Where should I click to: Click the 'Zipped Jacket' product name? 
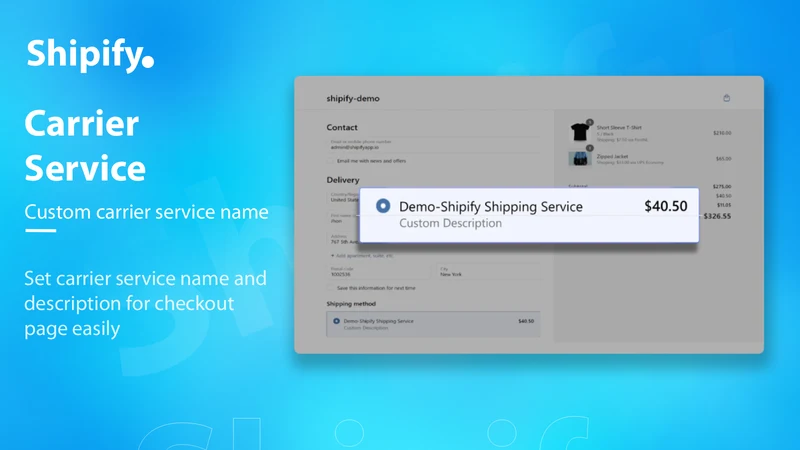[612, 157]
